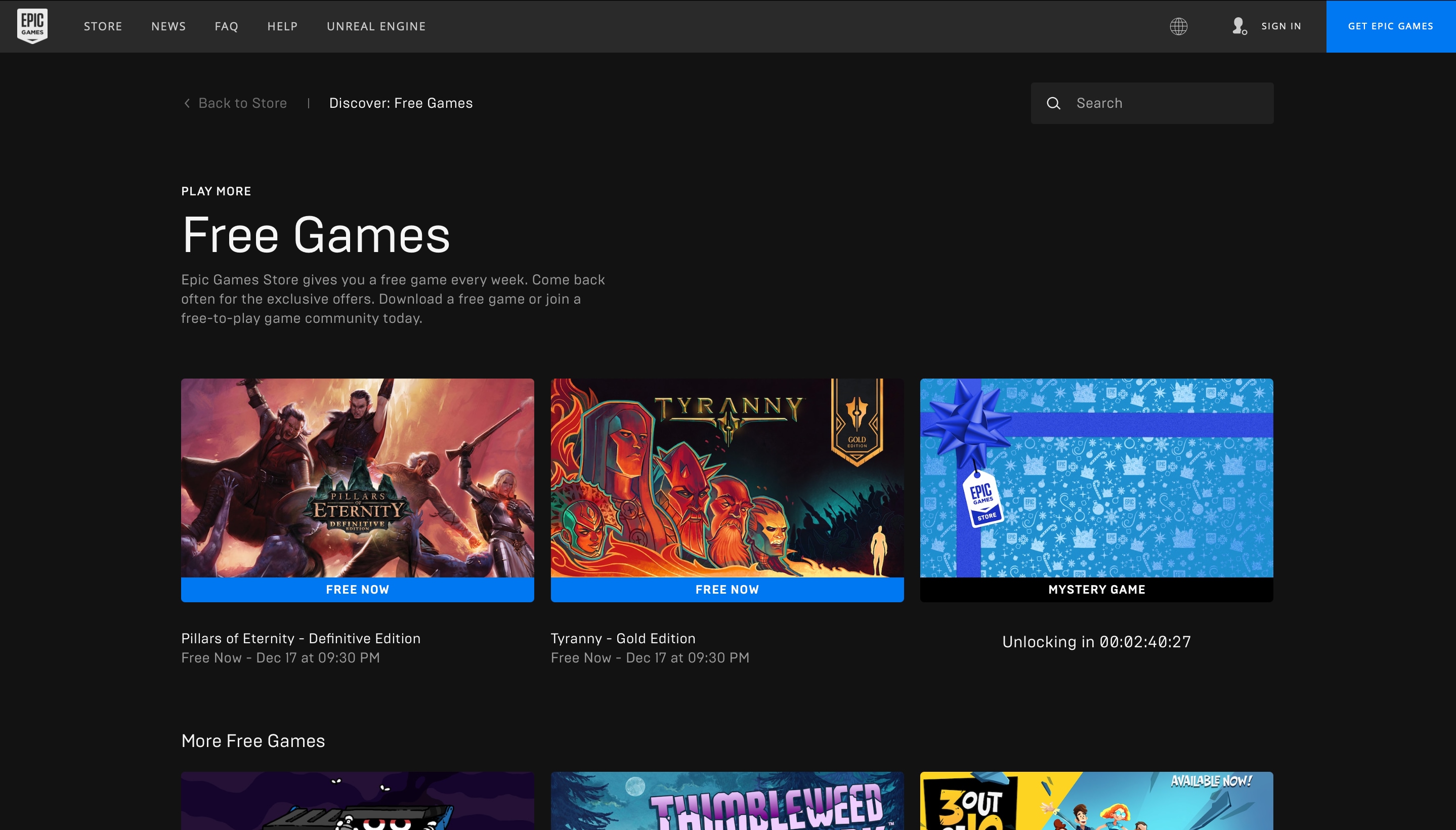Open the language globe icon

point(1178,26)
